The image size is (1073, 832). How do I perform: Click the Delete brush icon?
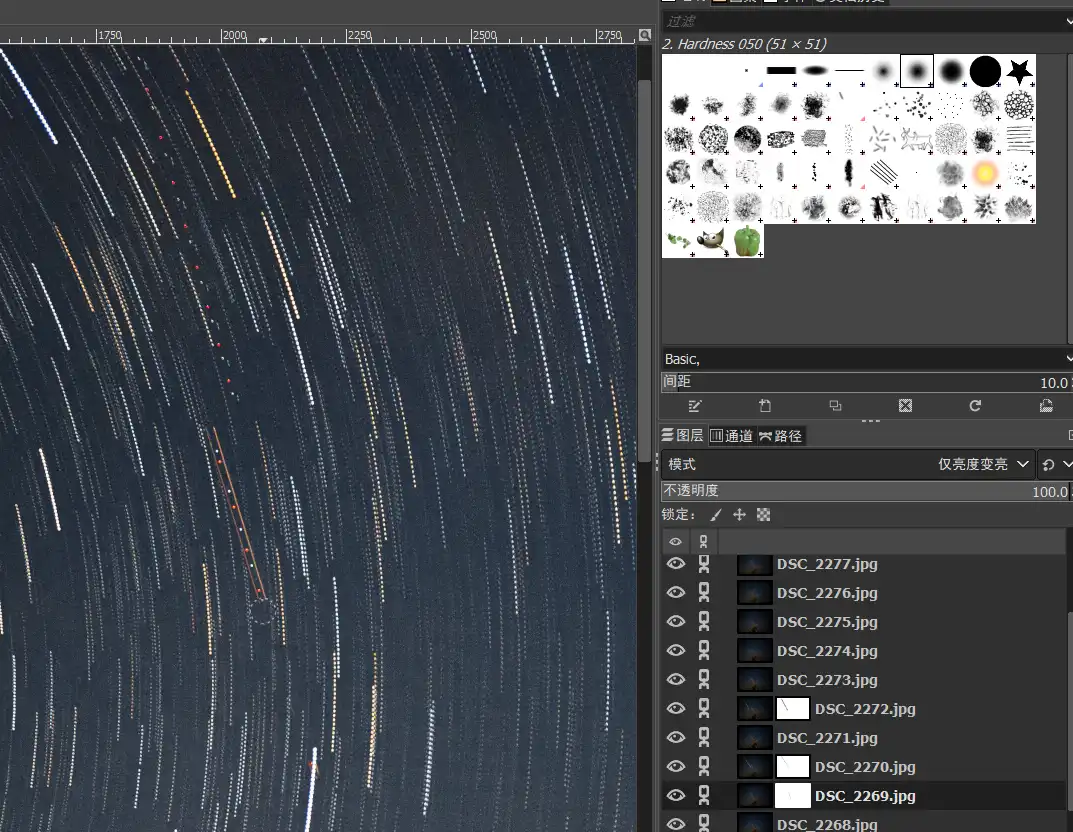pyautogui.click(x=905, y=406)
